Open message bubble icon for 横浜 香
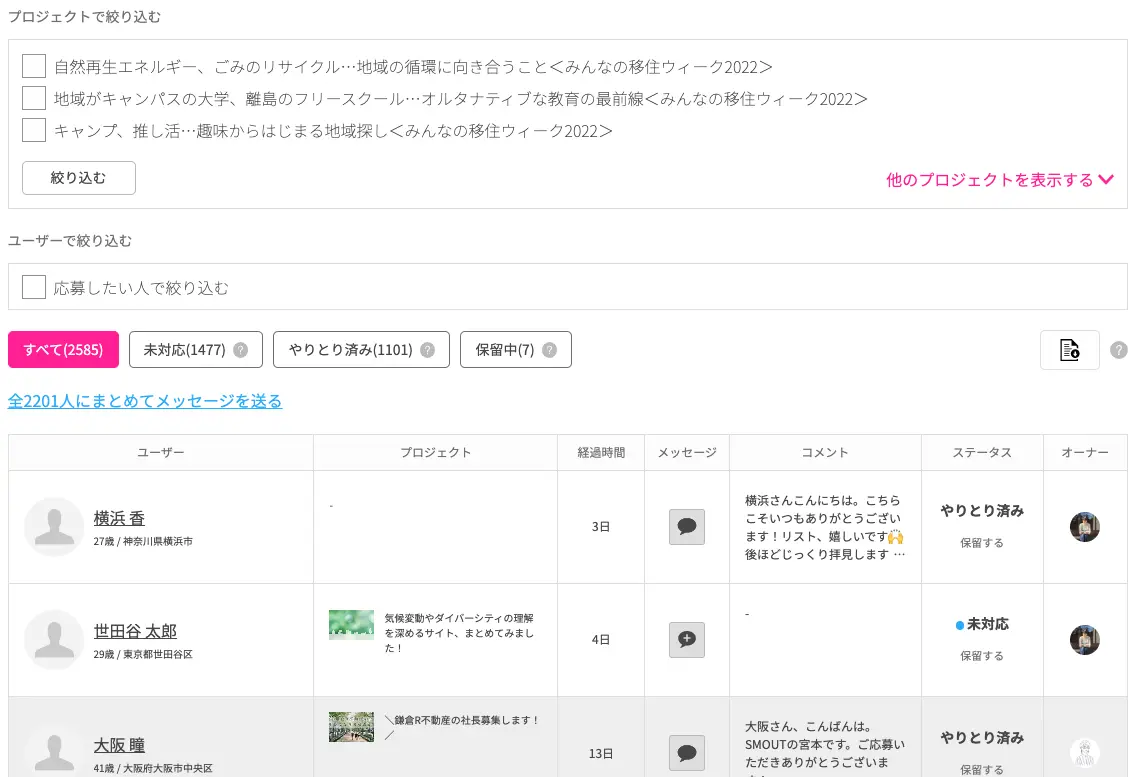This screenshot has height=777, width=1137. click(x=687, y=527)
